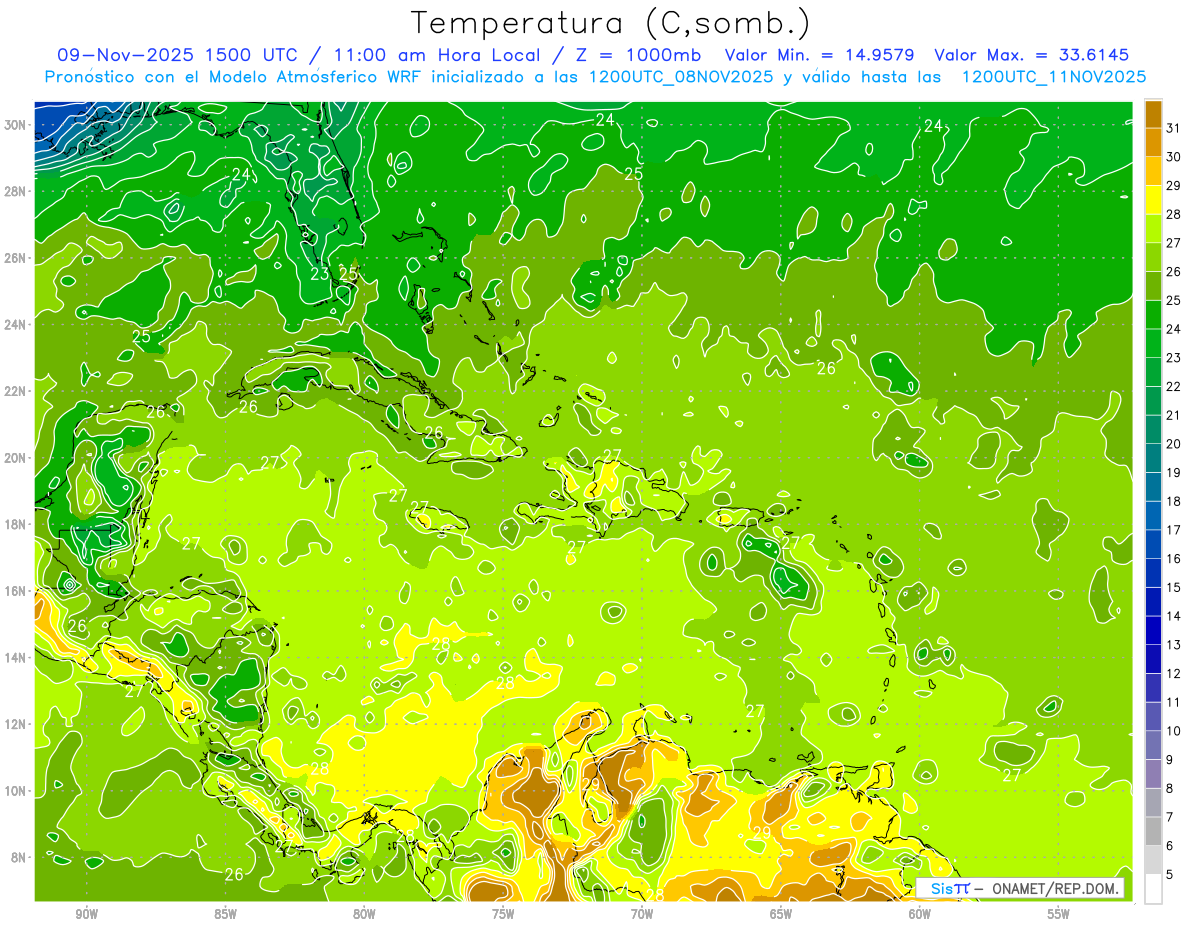Click the "Temperatura (C,somb.)" map title
This screenshot has width=1200, height=927.
coord(610,23)
